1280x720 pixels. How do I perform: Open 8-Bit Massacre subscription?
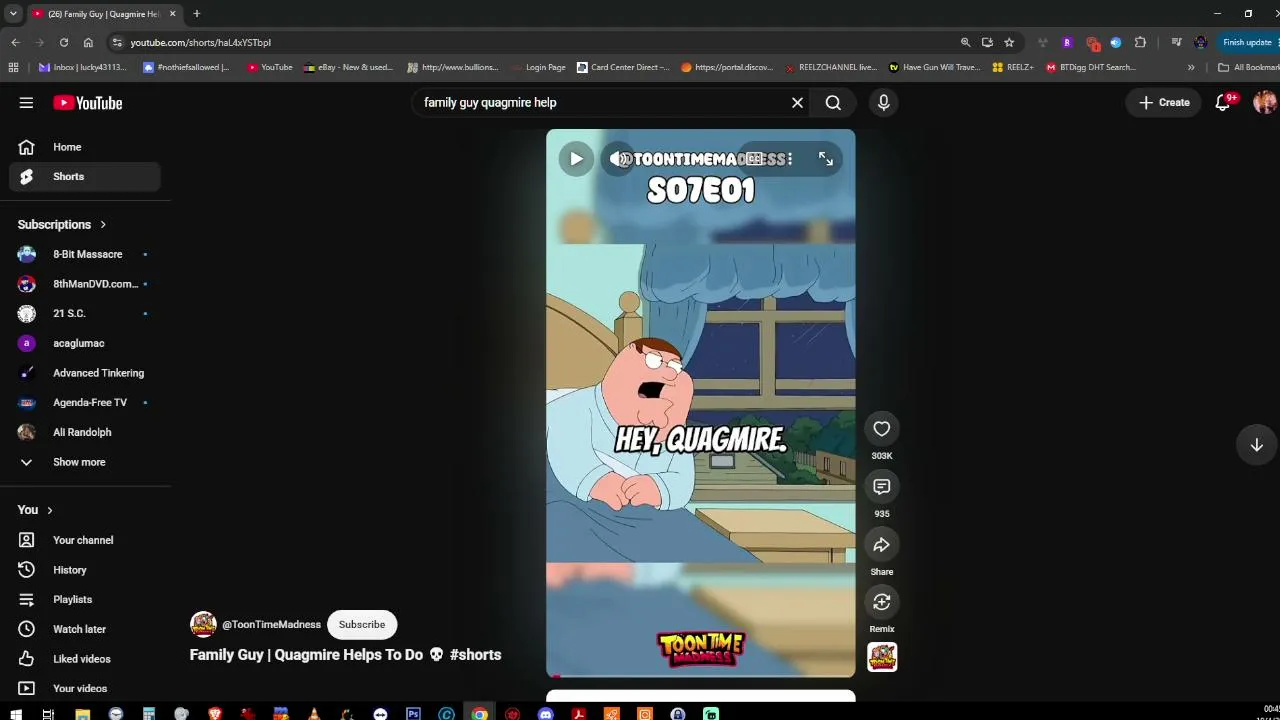[x=86, y=254]
